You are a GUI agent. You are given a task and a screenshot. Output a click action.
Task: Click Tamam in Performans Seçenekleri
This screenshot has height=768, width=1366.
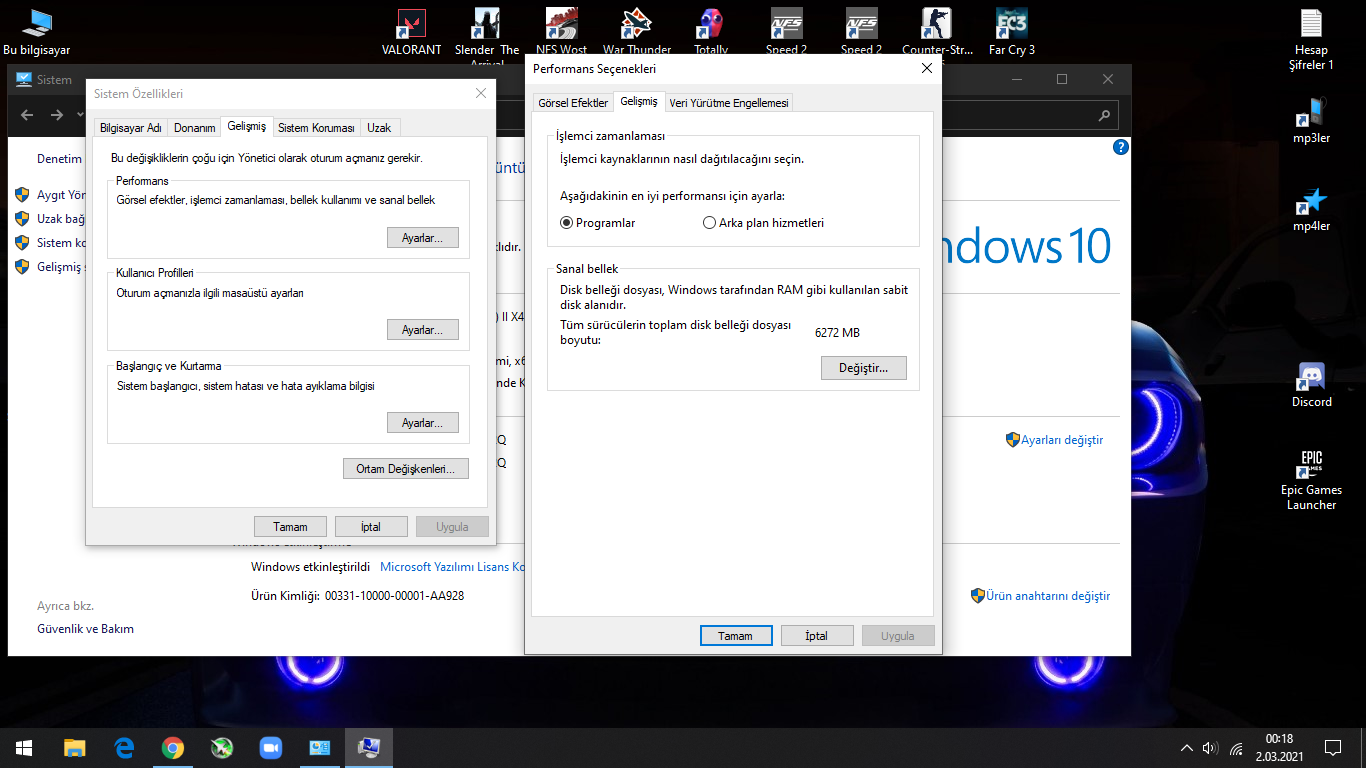(x=735, y=636)
